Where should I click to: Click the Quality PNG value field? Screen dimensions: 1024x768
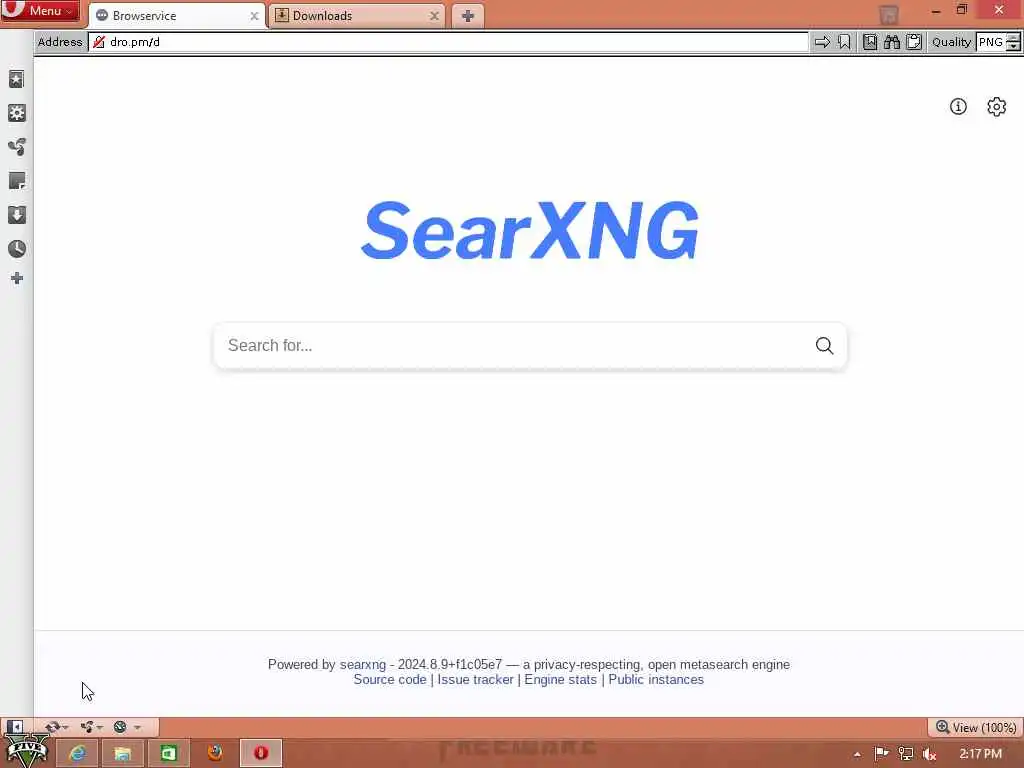[x=991, y=42]
